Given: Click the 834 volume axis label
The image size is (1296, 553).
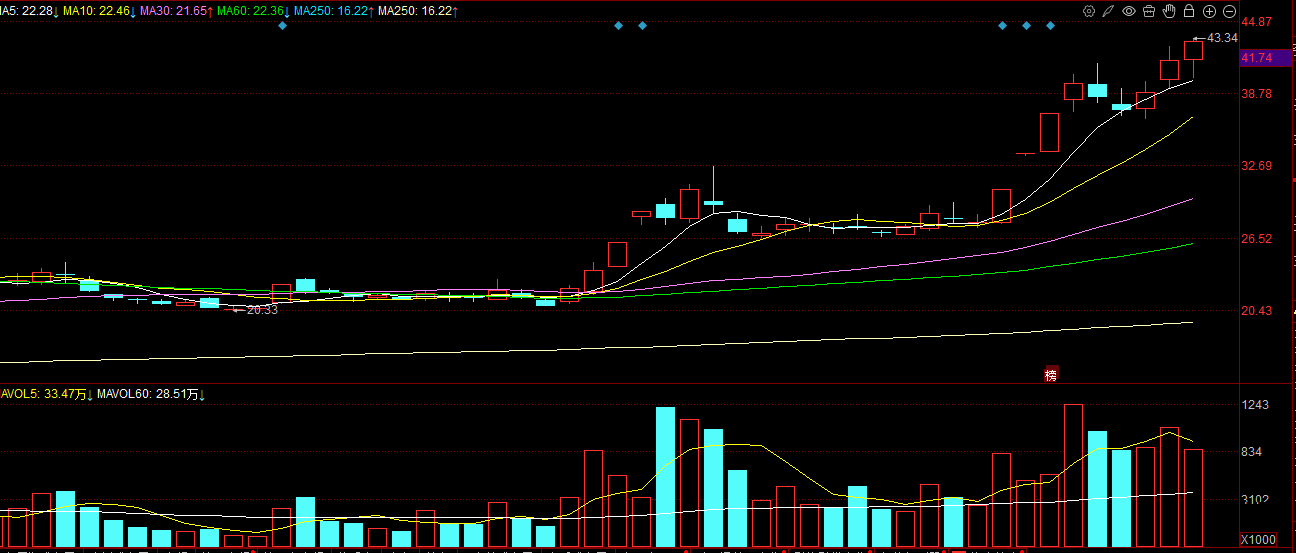Looking at the screenshot, I should click(1253, 452).
